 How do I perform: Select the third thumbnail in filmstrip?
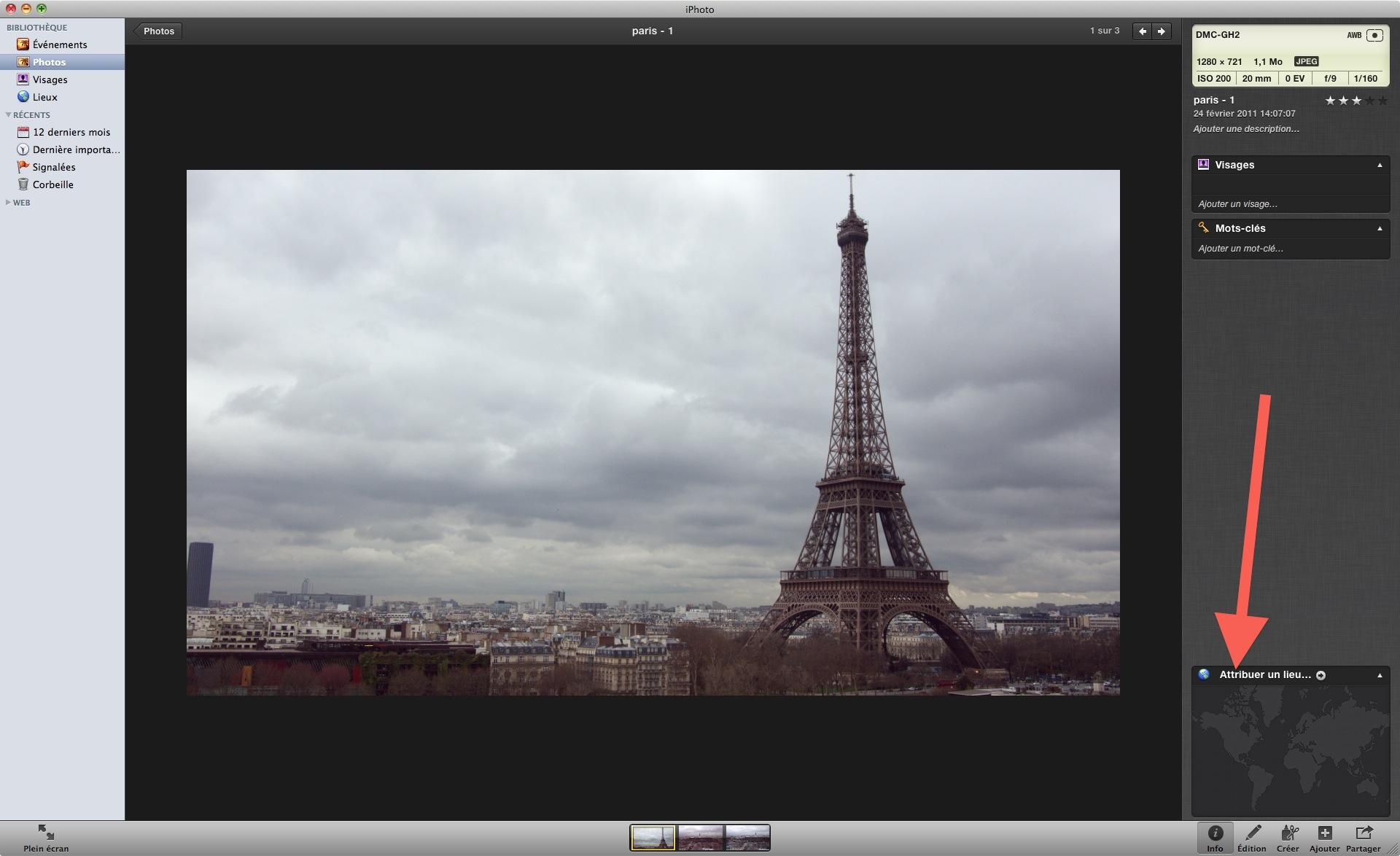tap(748, 838)
